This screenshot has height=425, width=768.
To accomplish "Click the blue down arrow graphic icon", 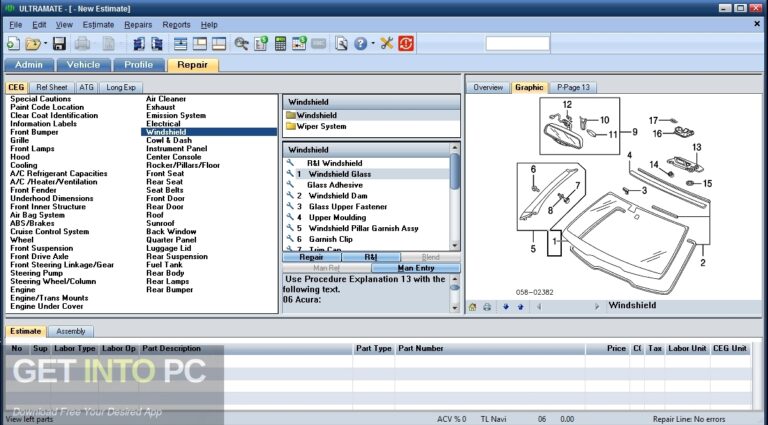I will pyautogui.click(x=506, y=307).
